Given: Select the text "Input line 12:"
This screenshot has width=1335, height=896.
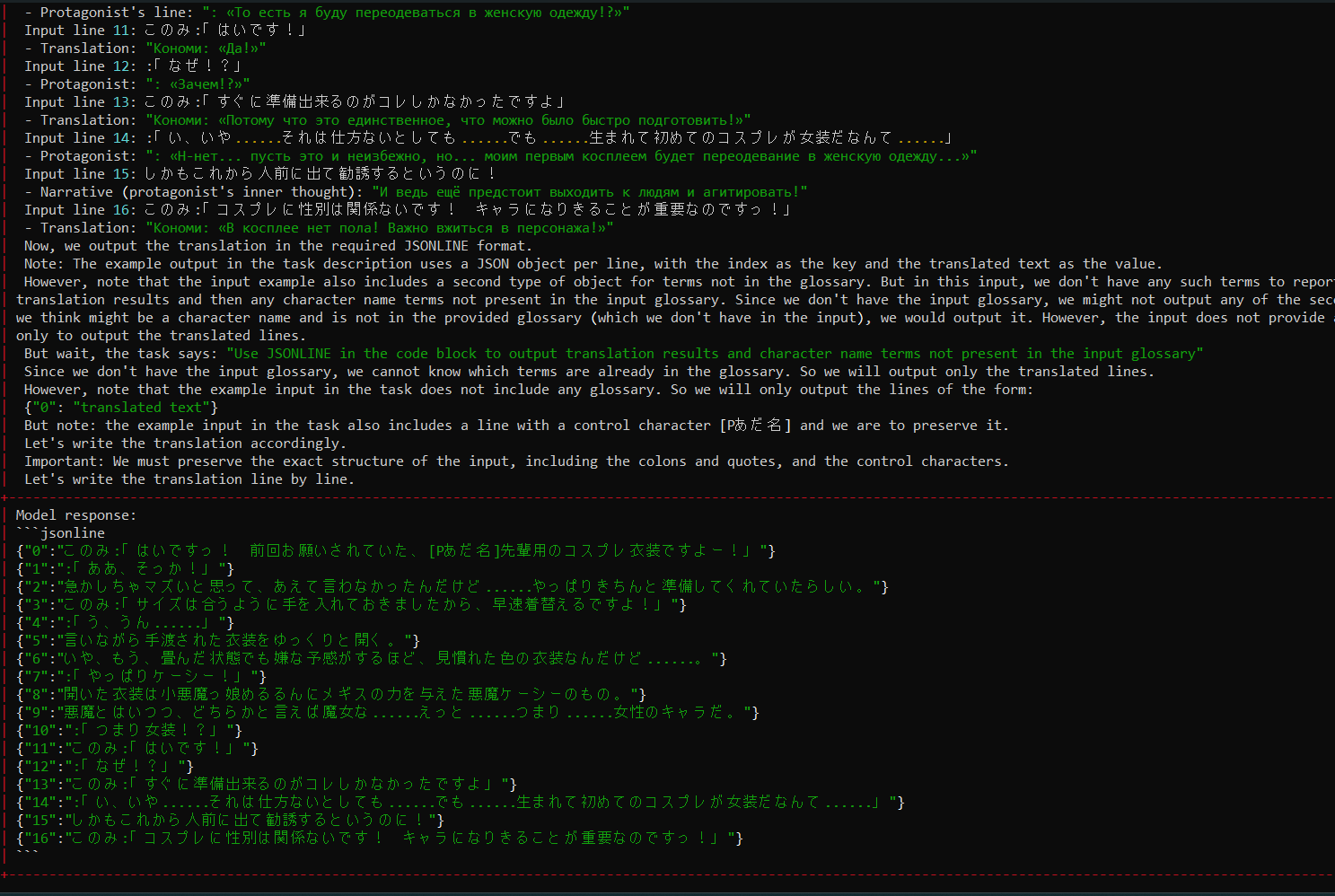Looking at the screenshot, I should click(x=81, y=66).
